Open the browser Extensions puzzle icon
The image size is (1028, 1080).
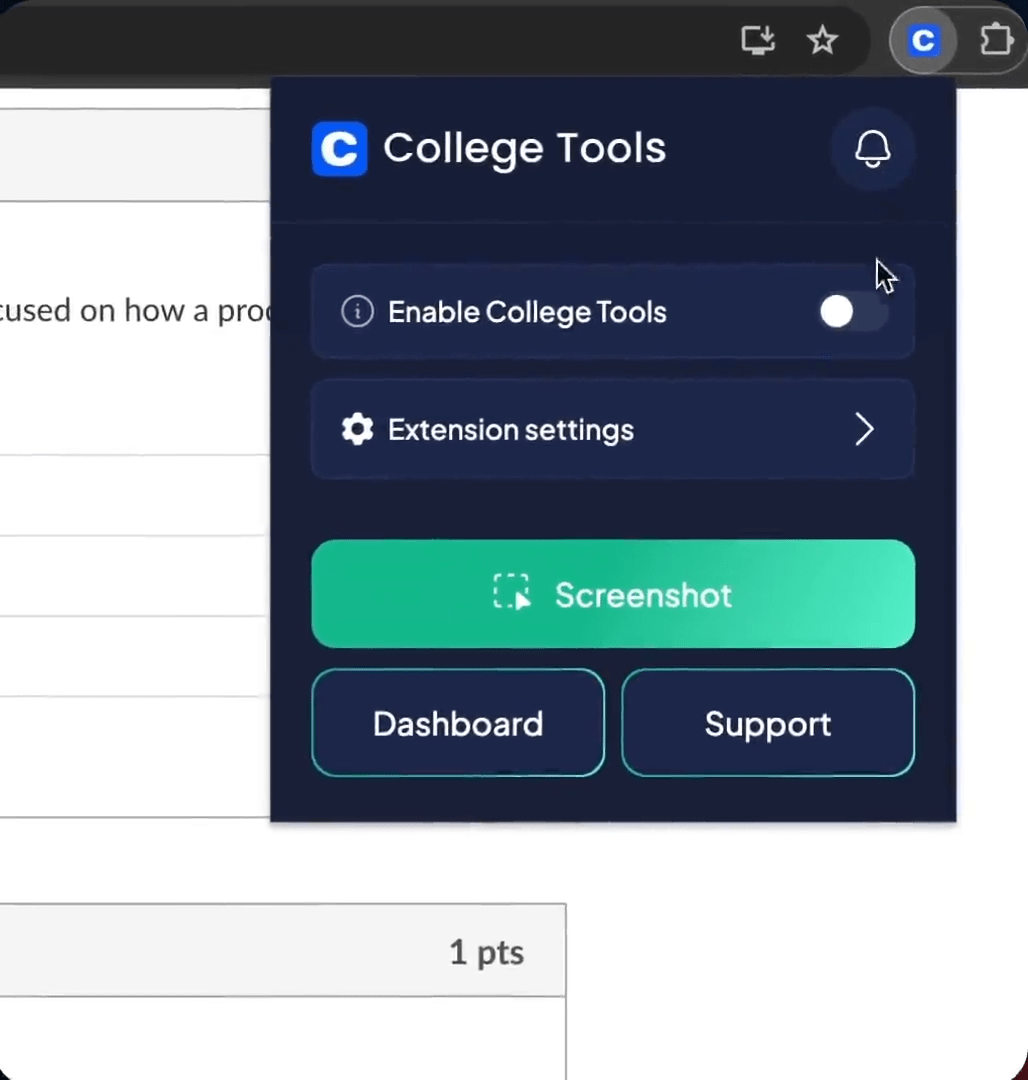[x=996, y=41]
